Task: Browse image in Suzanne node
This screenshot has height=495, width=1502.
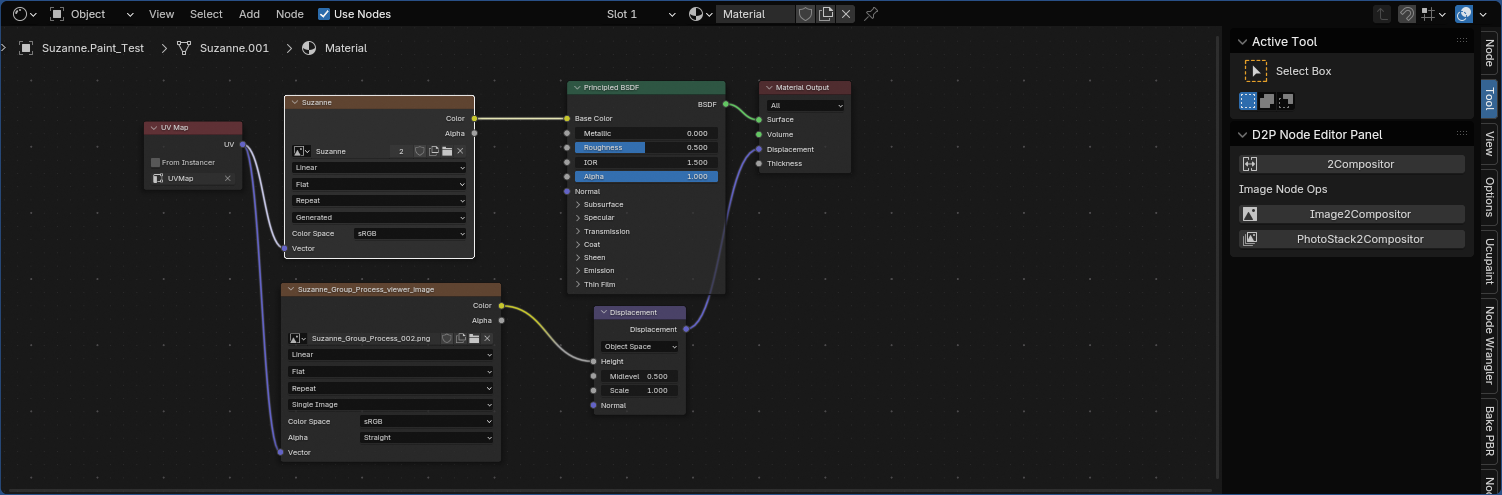Action: tap(301, 151)
